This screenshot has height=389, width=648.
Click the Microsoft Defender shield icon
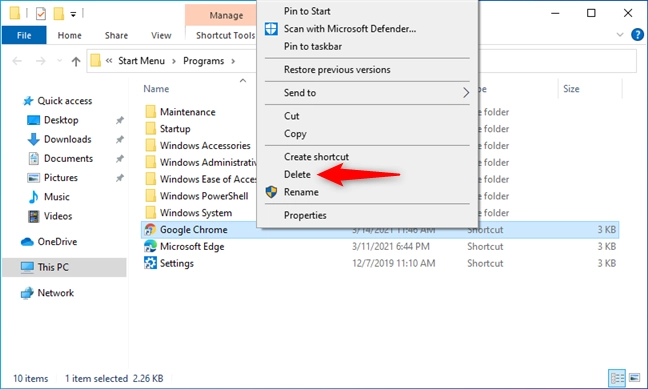point(271,29)
